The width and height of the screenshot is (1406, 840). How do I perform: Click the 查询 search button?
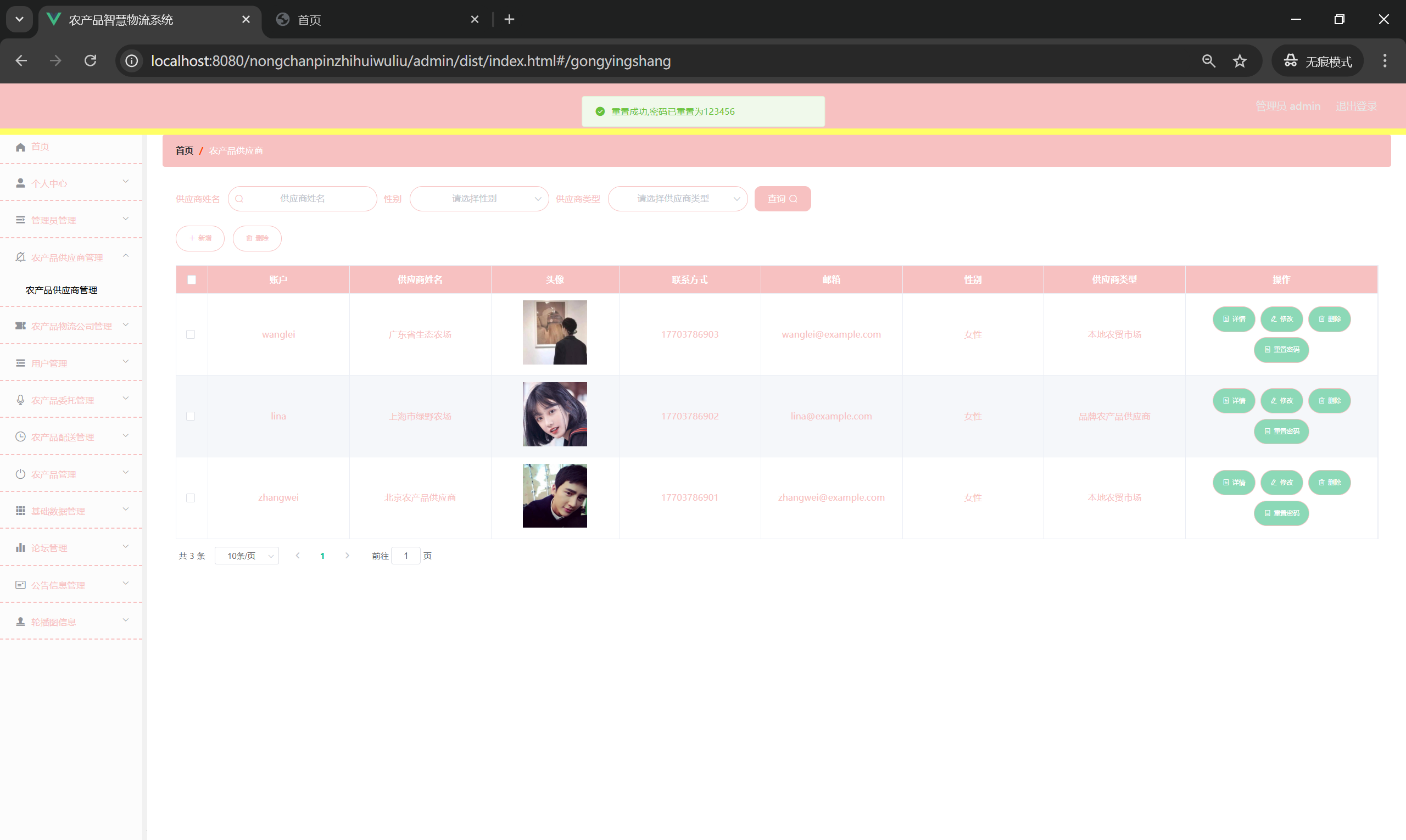[x=782, y=199]
